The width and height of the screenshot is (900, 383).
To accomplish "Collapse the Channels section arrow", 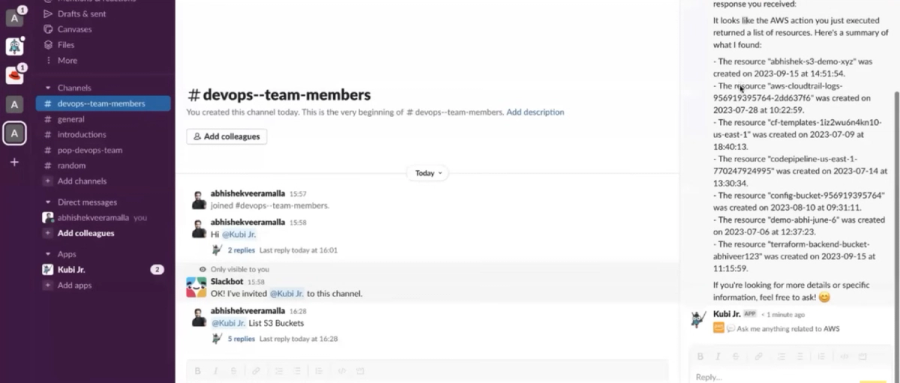I will pos(48,88).
